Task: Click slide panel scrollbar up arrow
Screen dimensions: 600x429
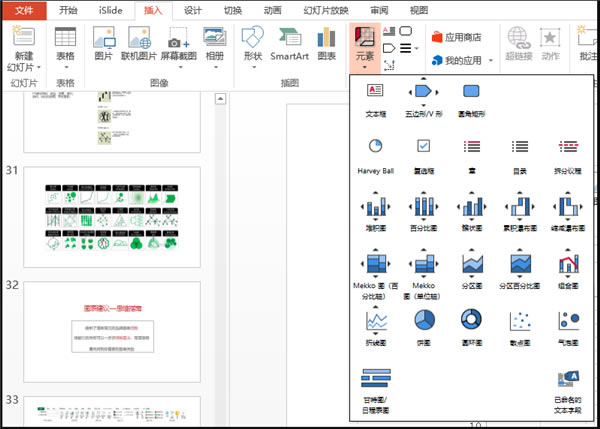Action: (220, 99)
